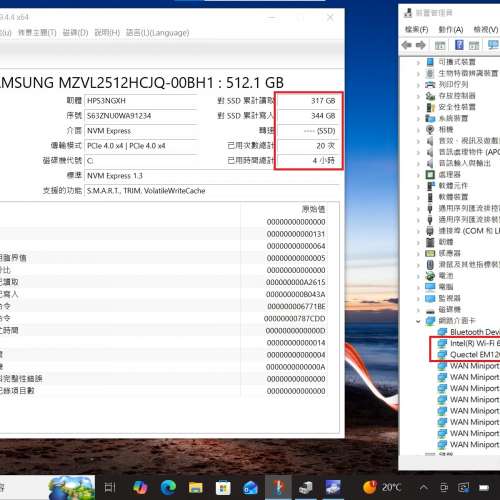The width and height of the screenshot is (500, 500).
Task: Click the SAMSUNG MZVL2512HCJQ drive title
Action: point(142,83)
